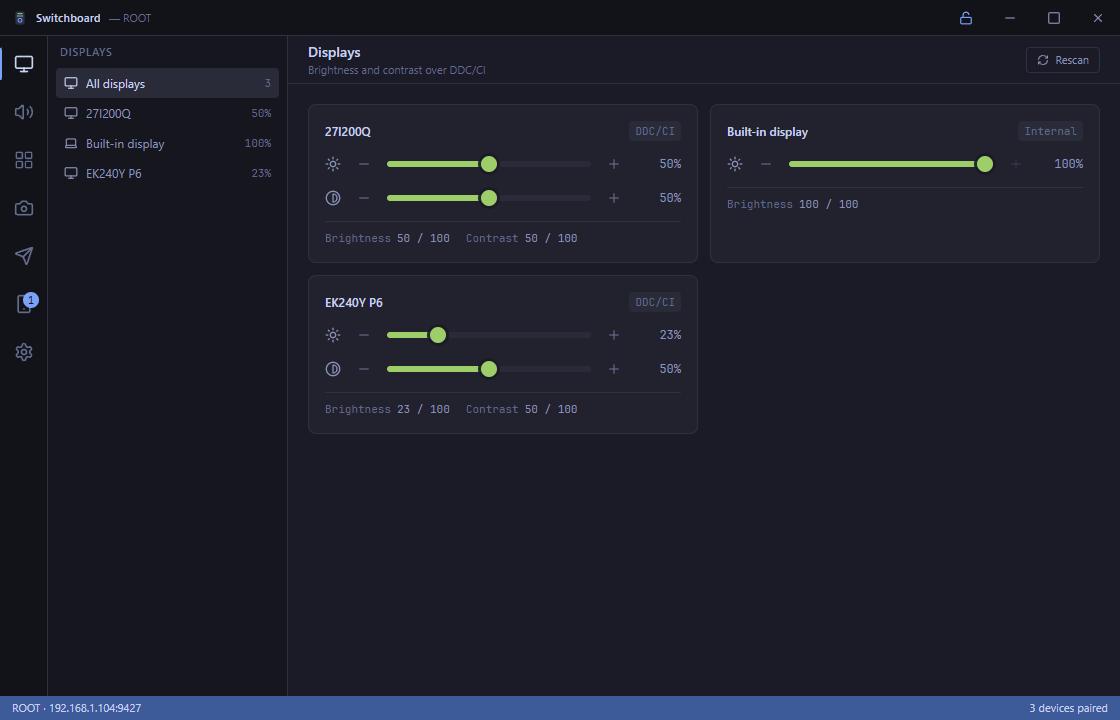Screen dimensions: 1120x720
Task: Click the sun brightness icon on EK240Y P6 card
Action: [333, 335]
